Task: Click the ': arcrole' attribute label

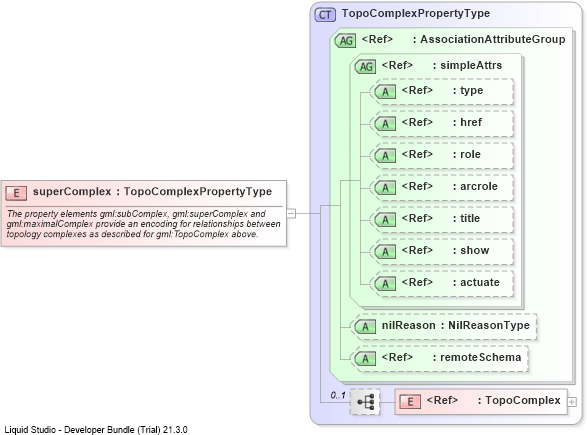Action: (x=475, y=186)
